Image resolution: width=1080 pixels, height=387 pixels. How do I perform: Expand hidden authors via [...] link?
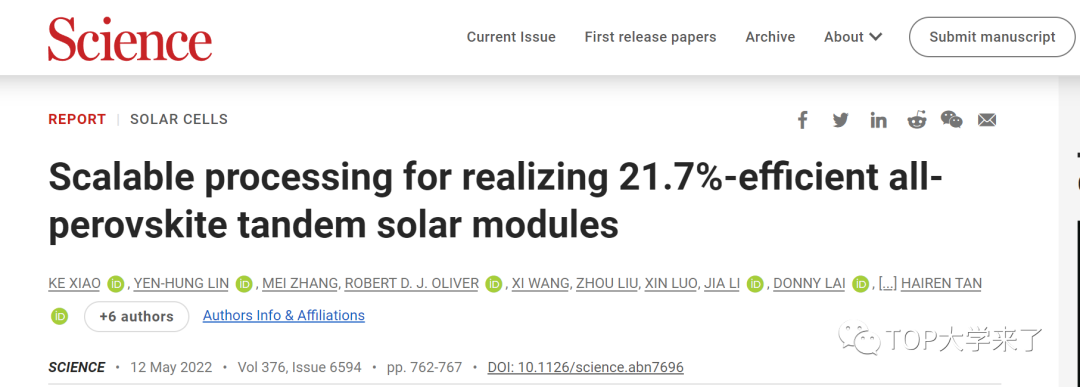888,284
